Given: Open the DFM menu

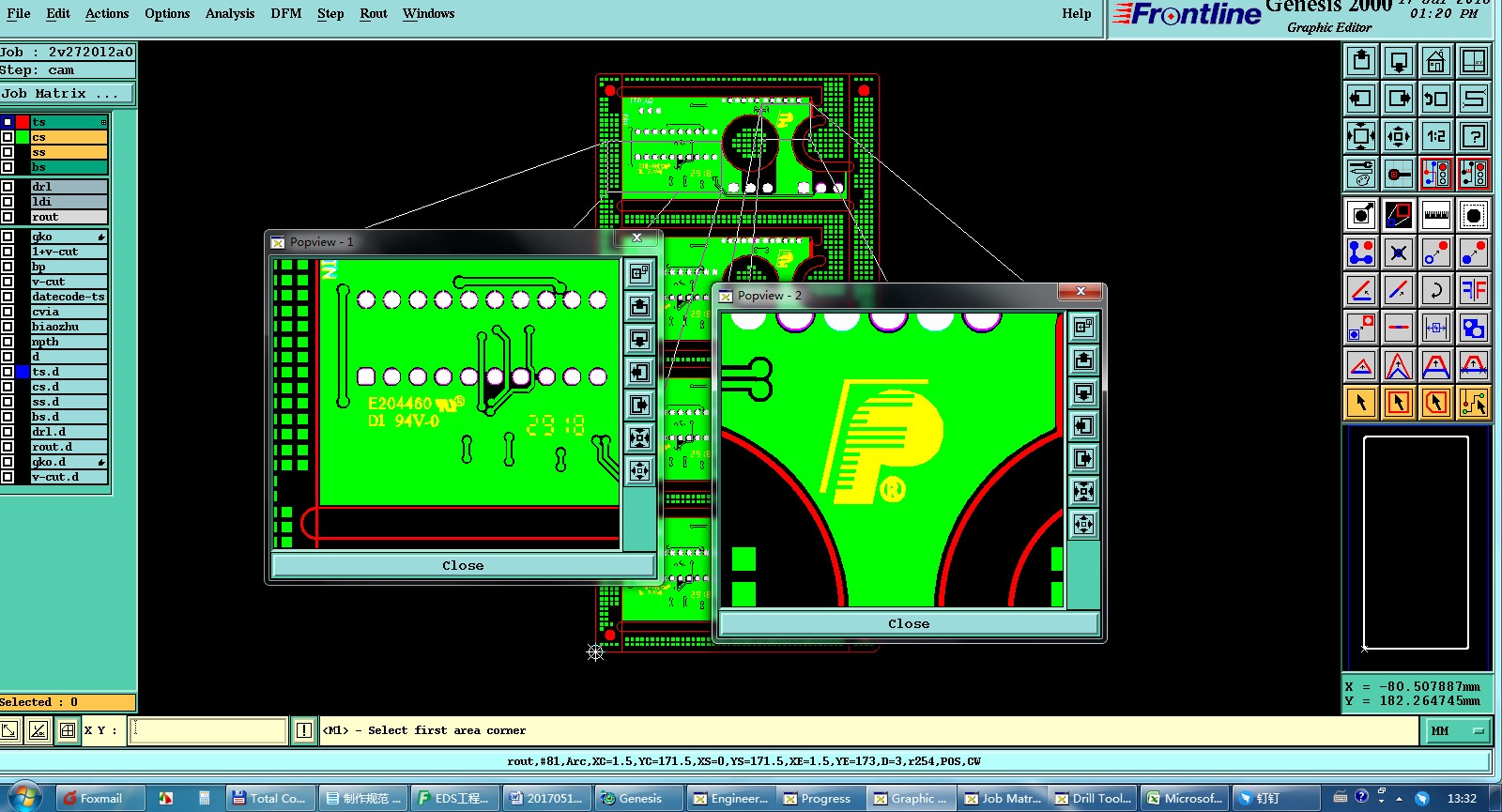Looking at the screenshot, I should [x=286, y=13].
